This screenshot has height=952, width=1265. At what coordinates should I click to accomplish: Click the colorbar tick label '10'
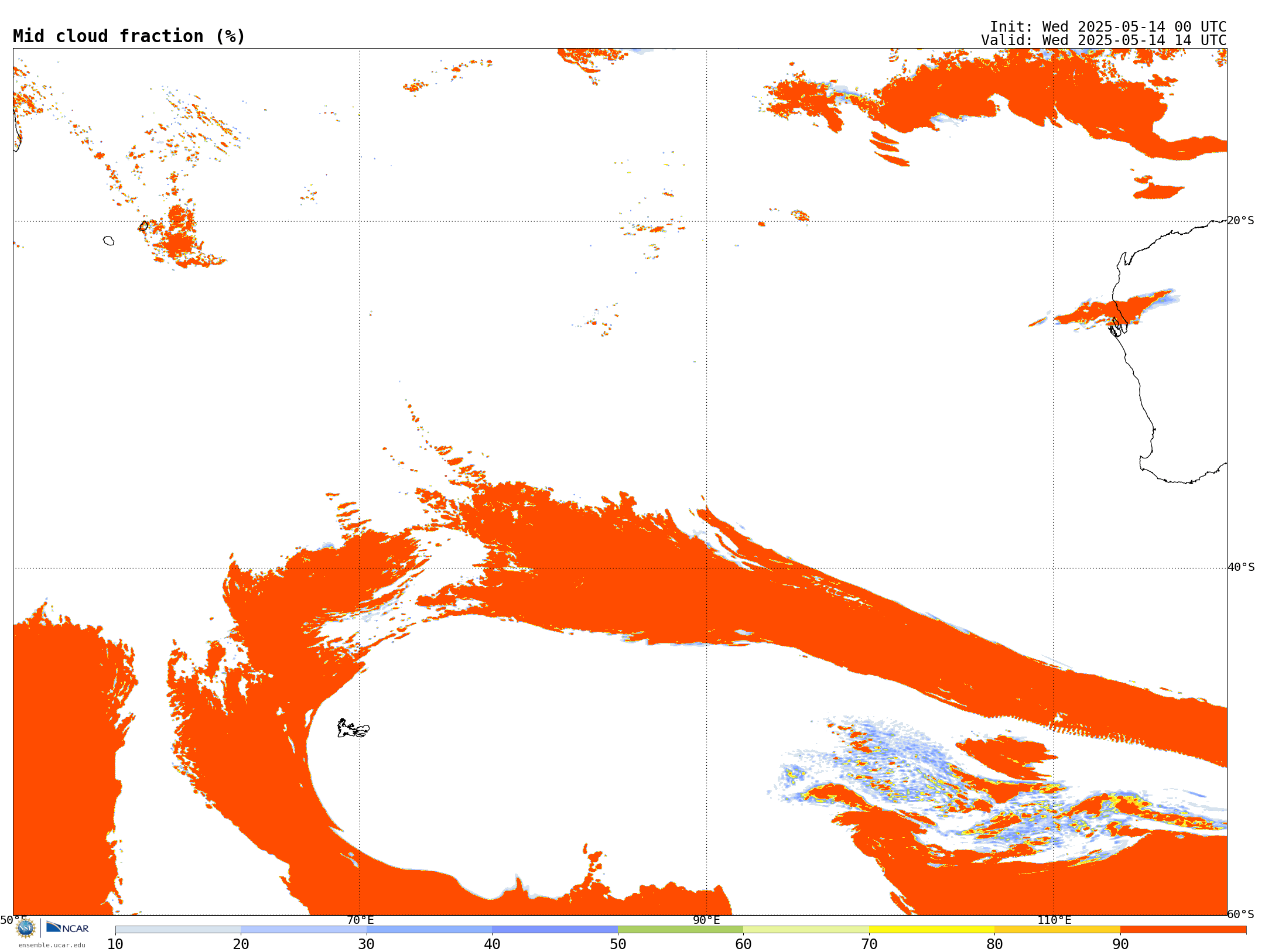(x=115, y=944)
